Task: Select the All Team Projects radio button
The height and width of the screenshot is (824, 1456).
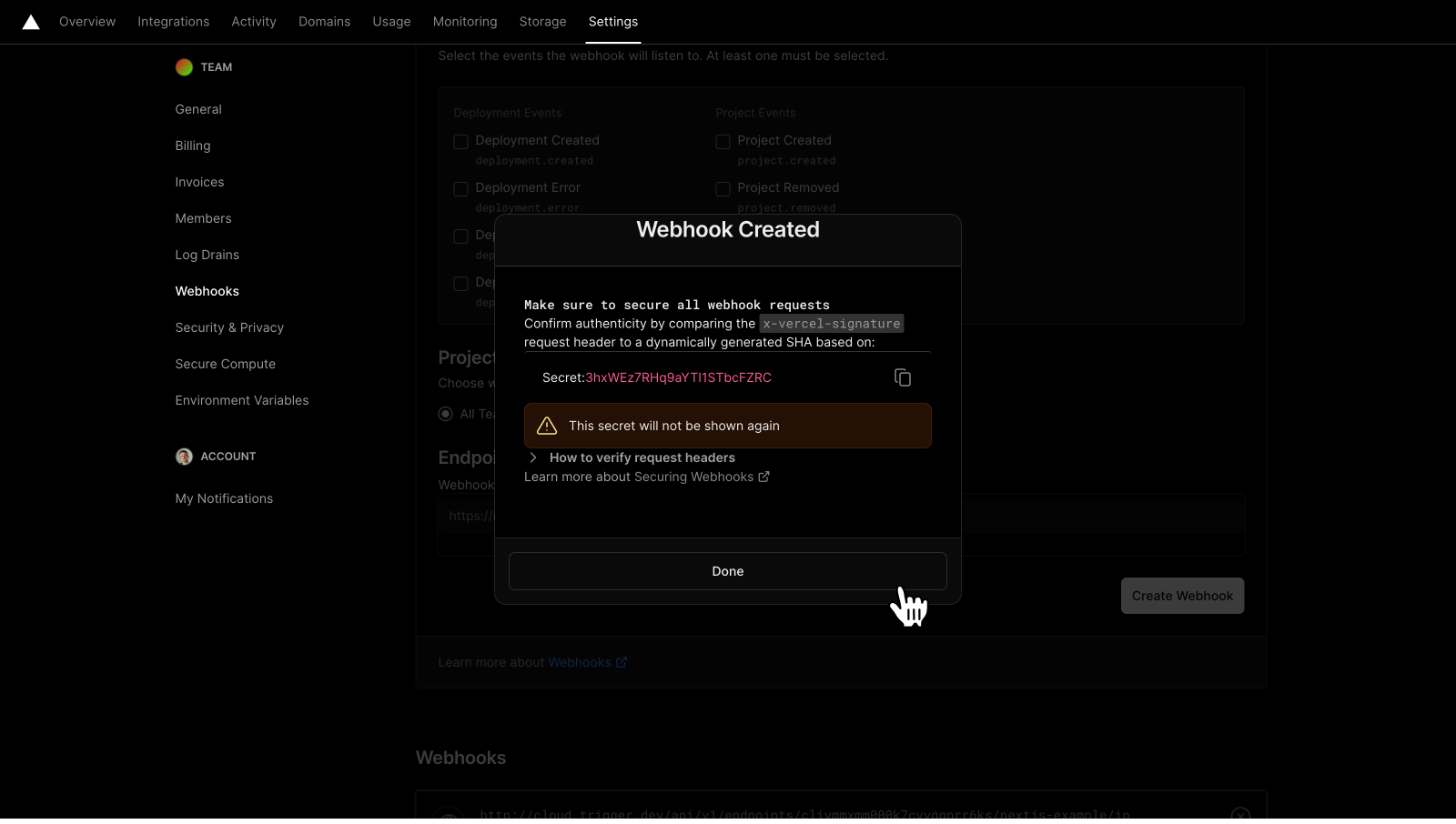Action: tap(446, 414)
